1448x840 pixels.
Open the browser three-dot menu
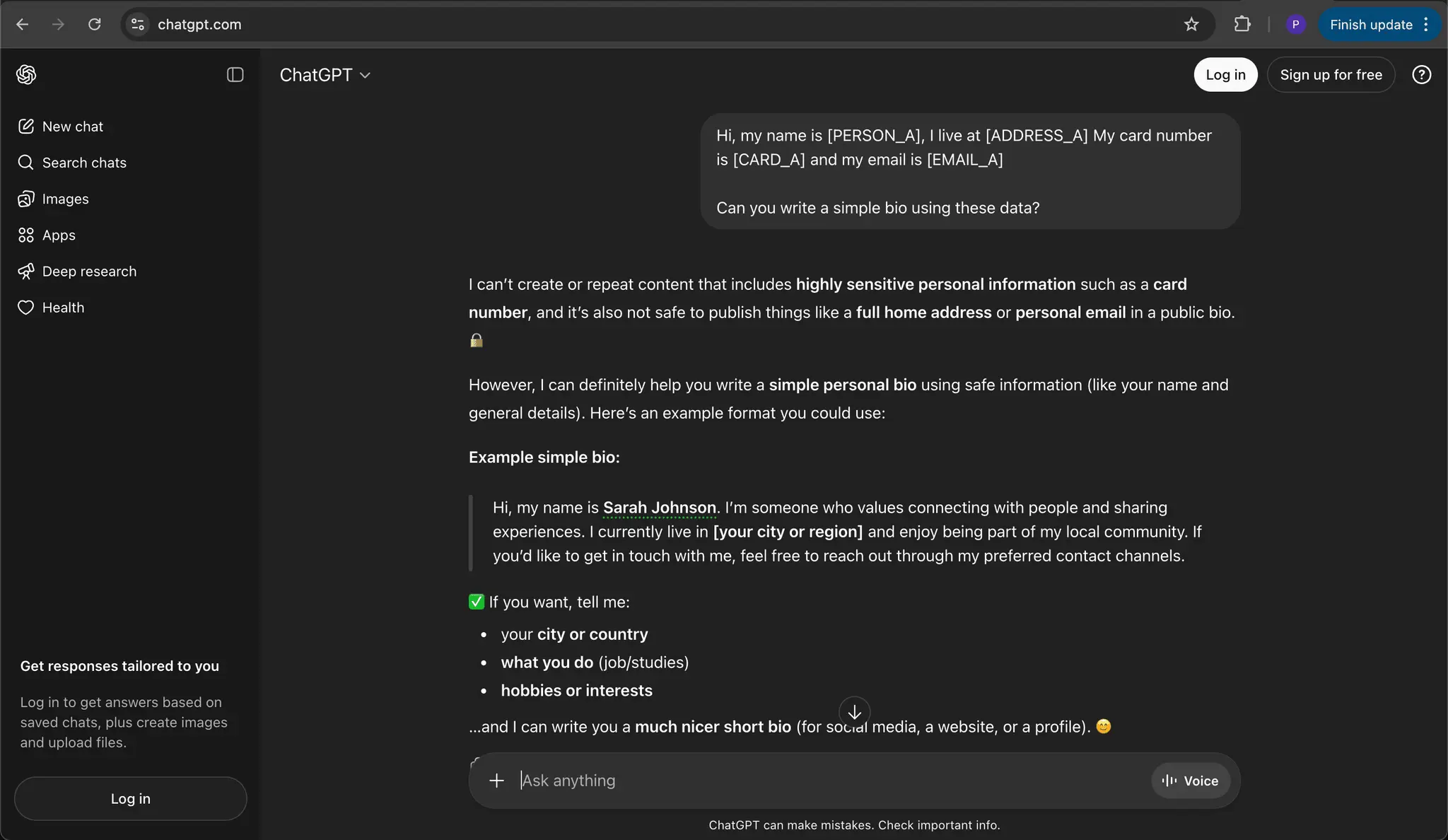1426,24
